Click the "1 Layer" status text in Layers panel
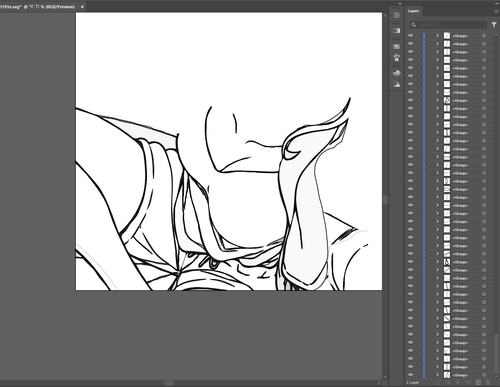This screenshot has width=500, height=387. click(413, 382)
